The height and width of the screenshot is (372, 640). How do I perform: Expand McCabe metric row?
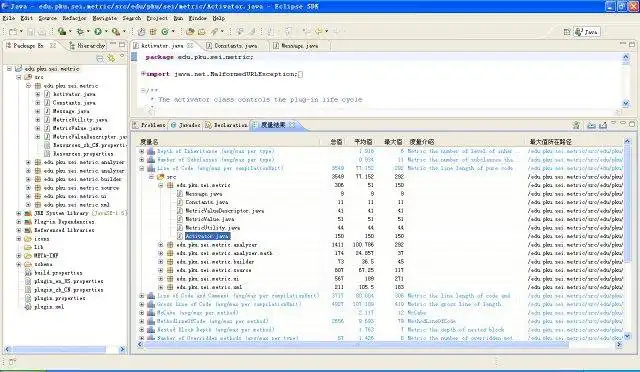tap(142, 313)
